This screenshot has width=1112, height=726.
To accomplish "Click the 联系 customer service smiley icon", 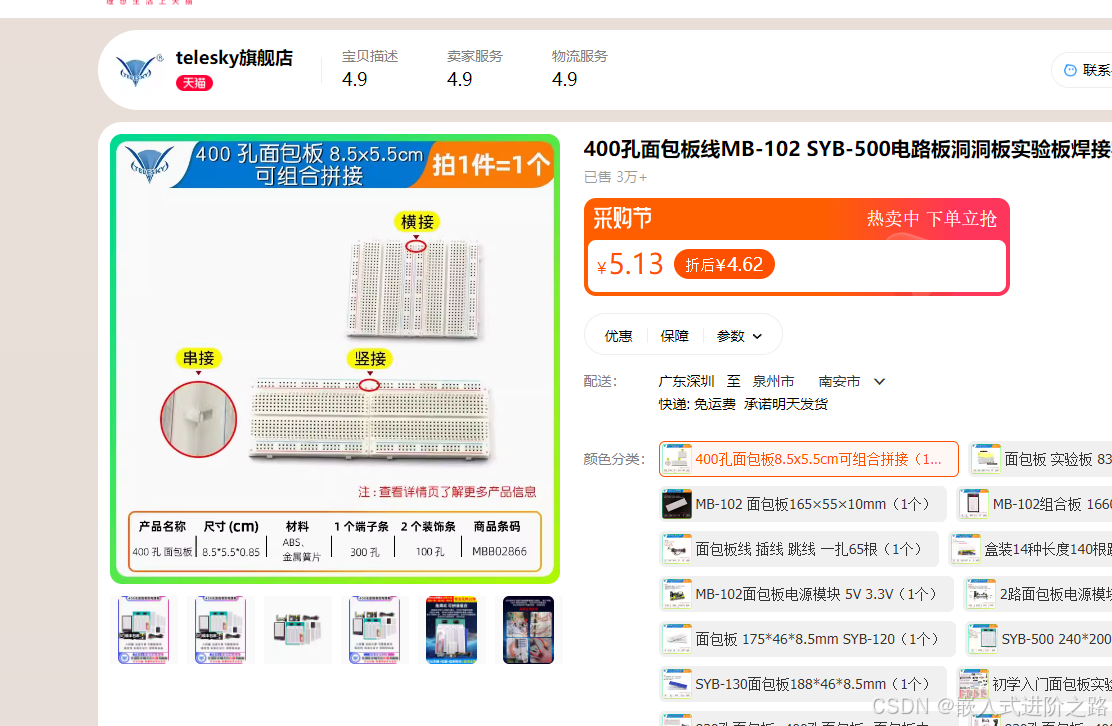I will (x=1070, y=70).
